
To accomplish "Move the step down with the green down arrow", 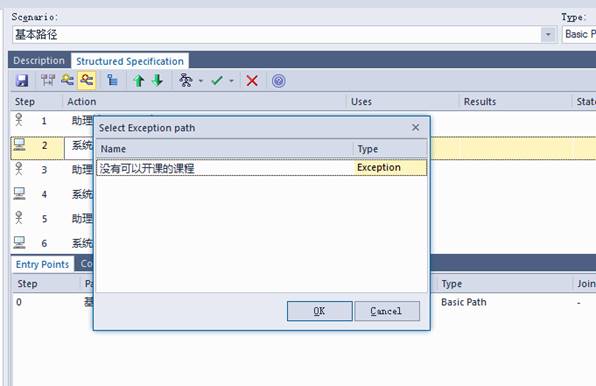I will tap(157, 81).
